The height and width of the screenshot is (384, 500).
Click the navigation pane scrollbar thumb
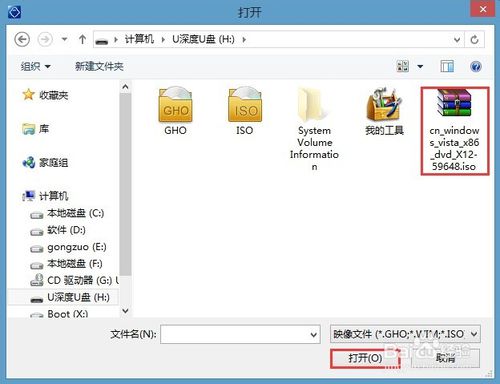(125, 184)
